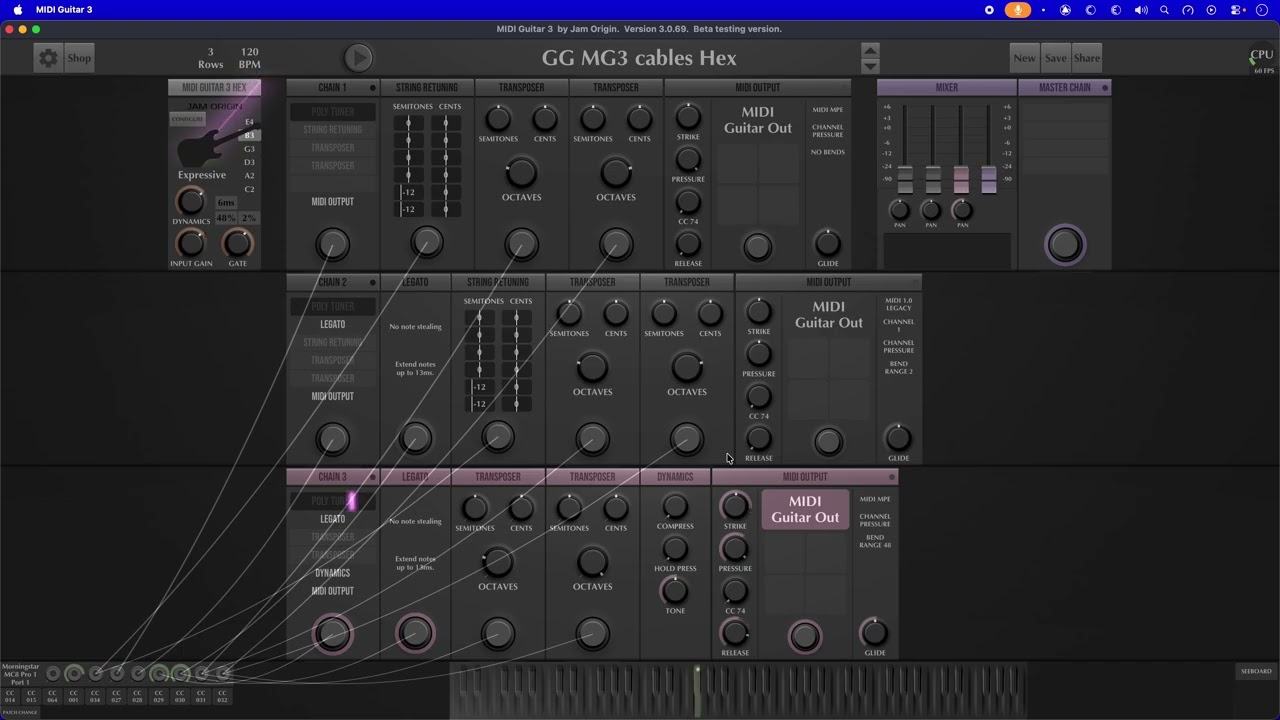The height and width of the screenshot is (720, 1280).
Task: Toggle the Chain 2 header enable dot
Action: point(373,283)
